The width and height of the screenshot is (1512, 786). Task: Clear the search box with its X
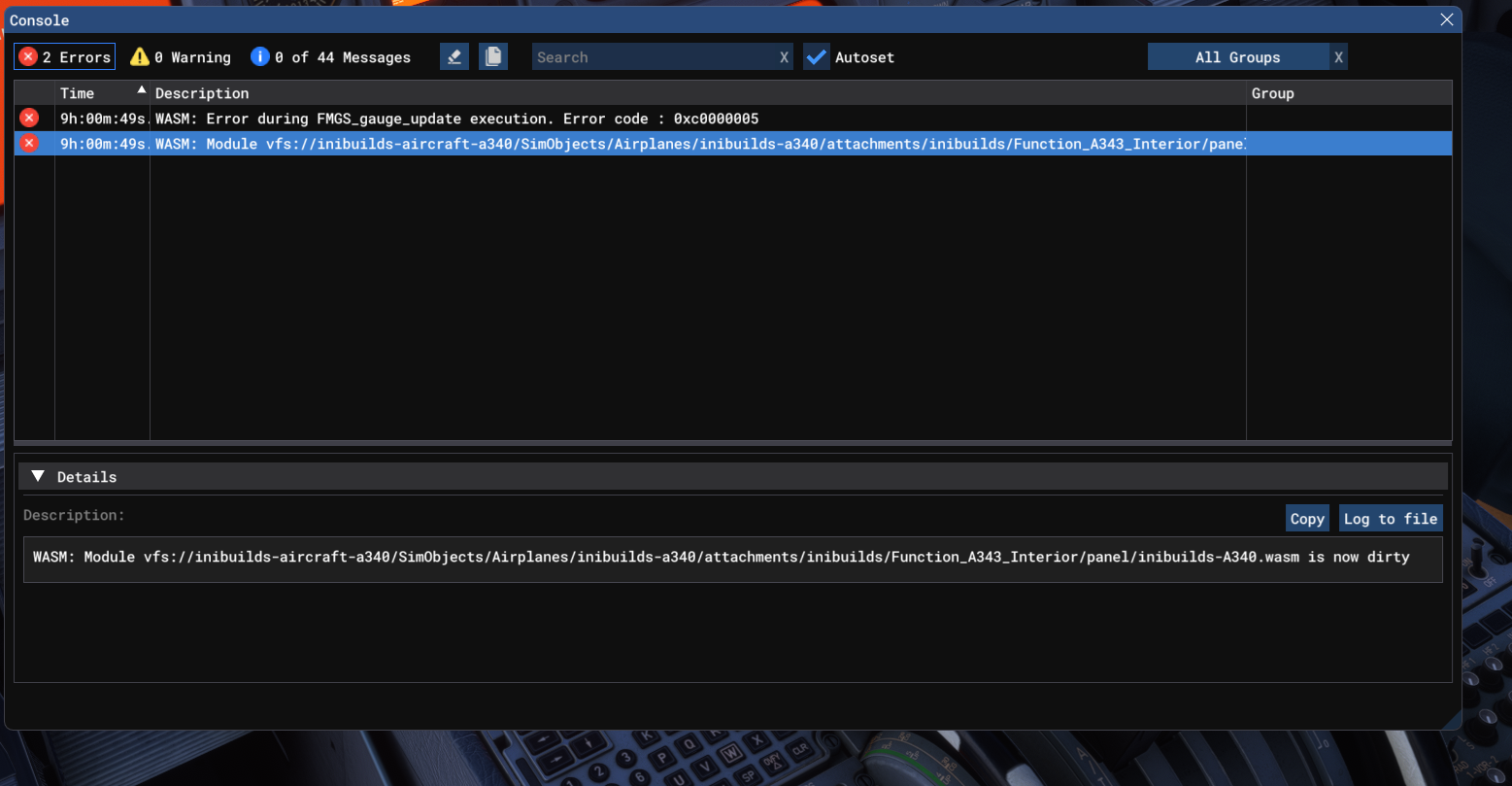tap(784, 57)
